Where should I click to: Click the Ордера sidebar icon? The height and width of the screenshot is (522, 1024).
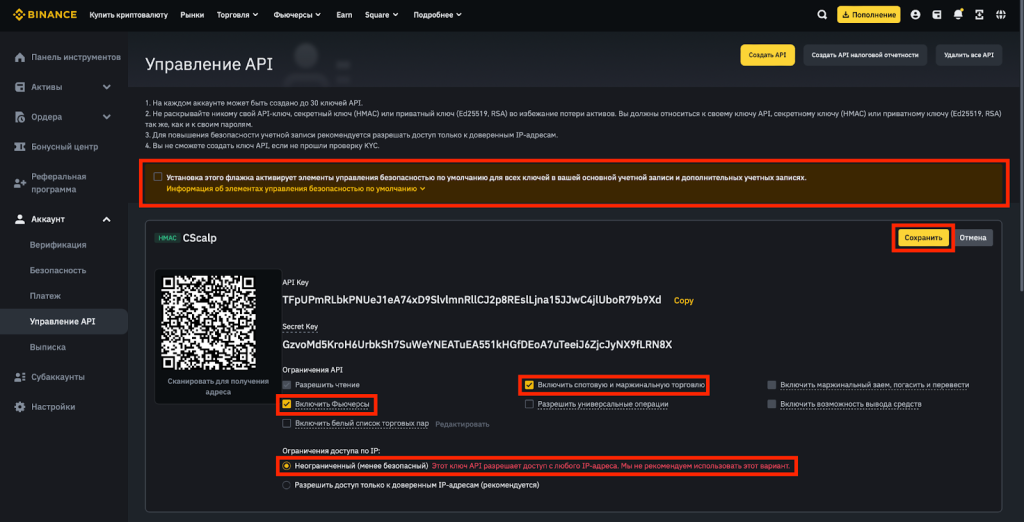(20, 117)
